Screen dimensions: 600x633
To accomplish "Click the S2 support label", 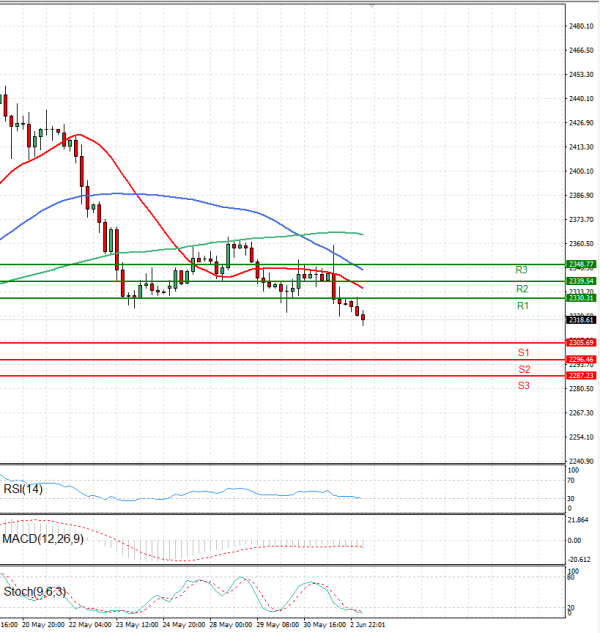I will [x=524, y=369].
